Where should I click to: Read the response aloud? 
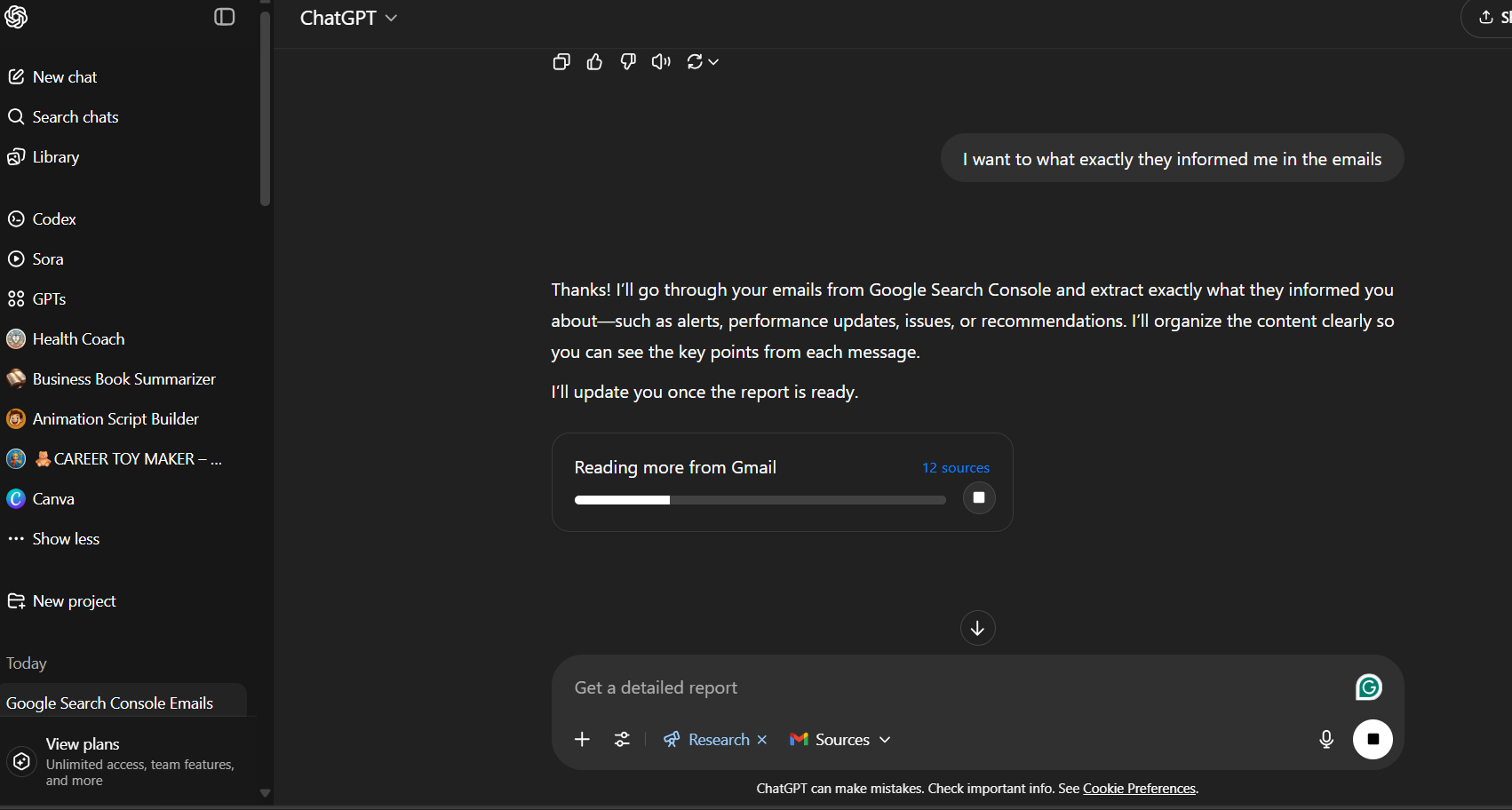pyautogui.click(x=661, y=61)
